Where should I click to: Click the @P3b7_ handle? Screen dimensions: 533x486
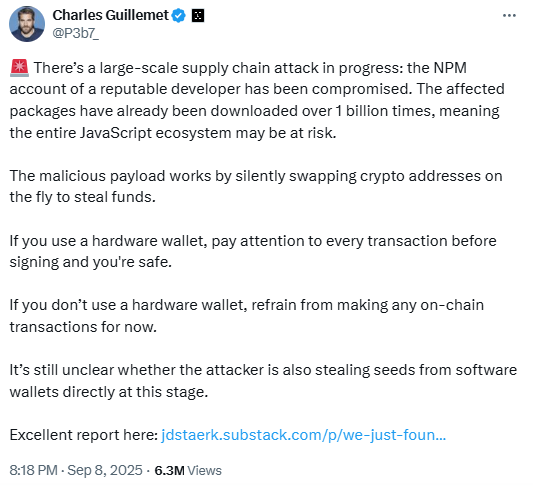click(x=75, y=33)
